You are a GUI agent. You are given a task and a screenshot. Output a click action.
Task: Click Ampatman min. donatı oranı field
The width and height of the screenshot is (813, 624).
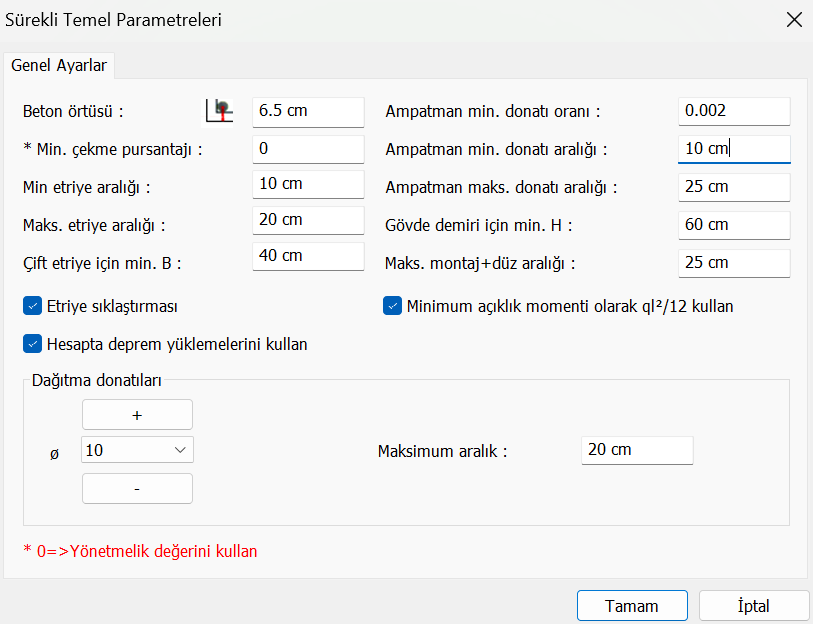pyautogui.click(x=734, y=111)
